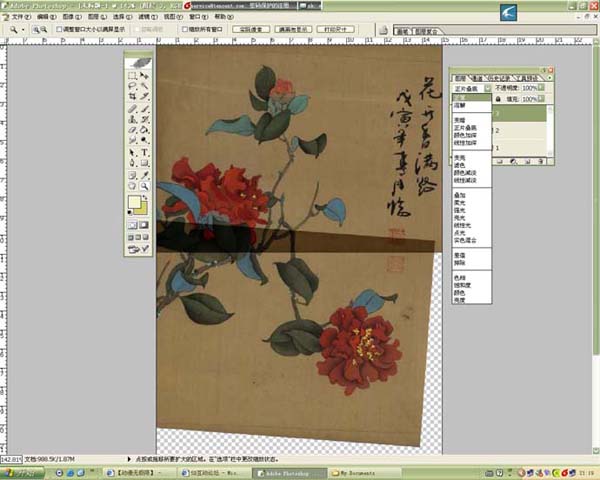Click the layer lock icon
This screenshot has height=480, width=600.
498,99
